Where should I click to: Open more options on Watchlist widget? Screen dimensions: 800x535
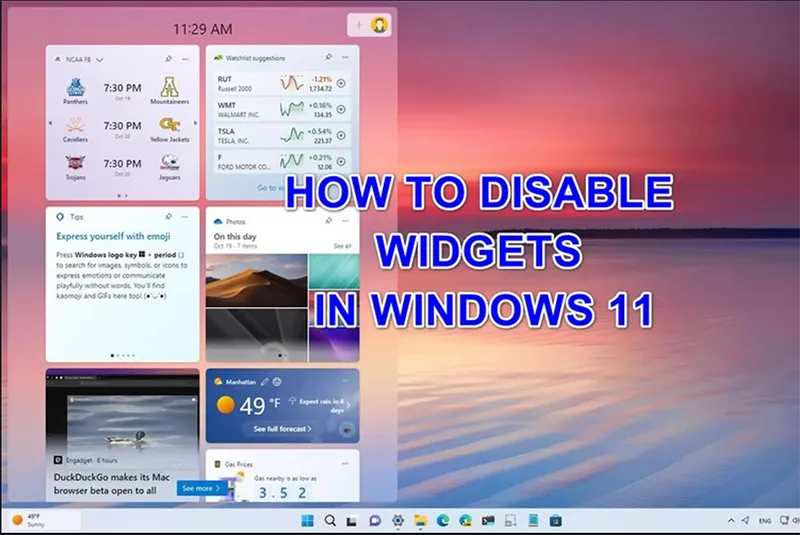coord(345,58)
